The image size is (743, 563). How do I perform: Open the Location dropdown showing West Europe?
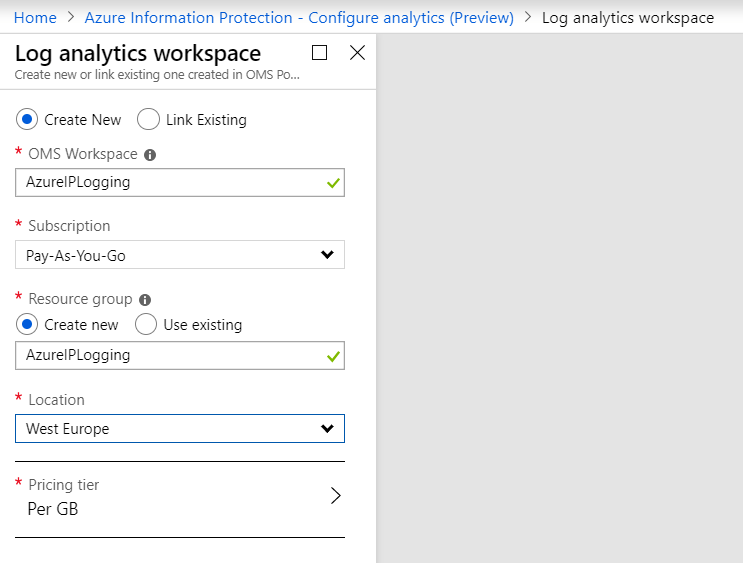pos(180,428)
